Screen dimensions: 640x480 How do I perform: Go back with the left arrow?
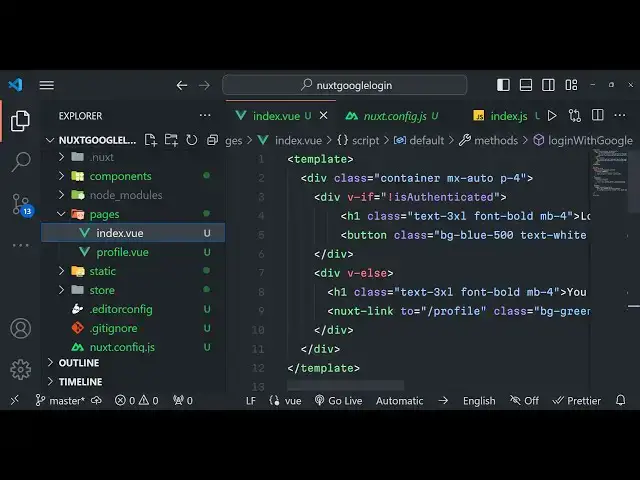pos(182,85)
